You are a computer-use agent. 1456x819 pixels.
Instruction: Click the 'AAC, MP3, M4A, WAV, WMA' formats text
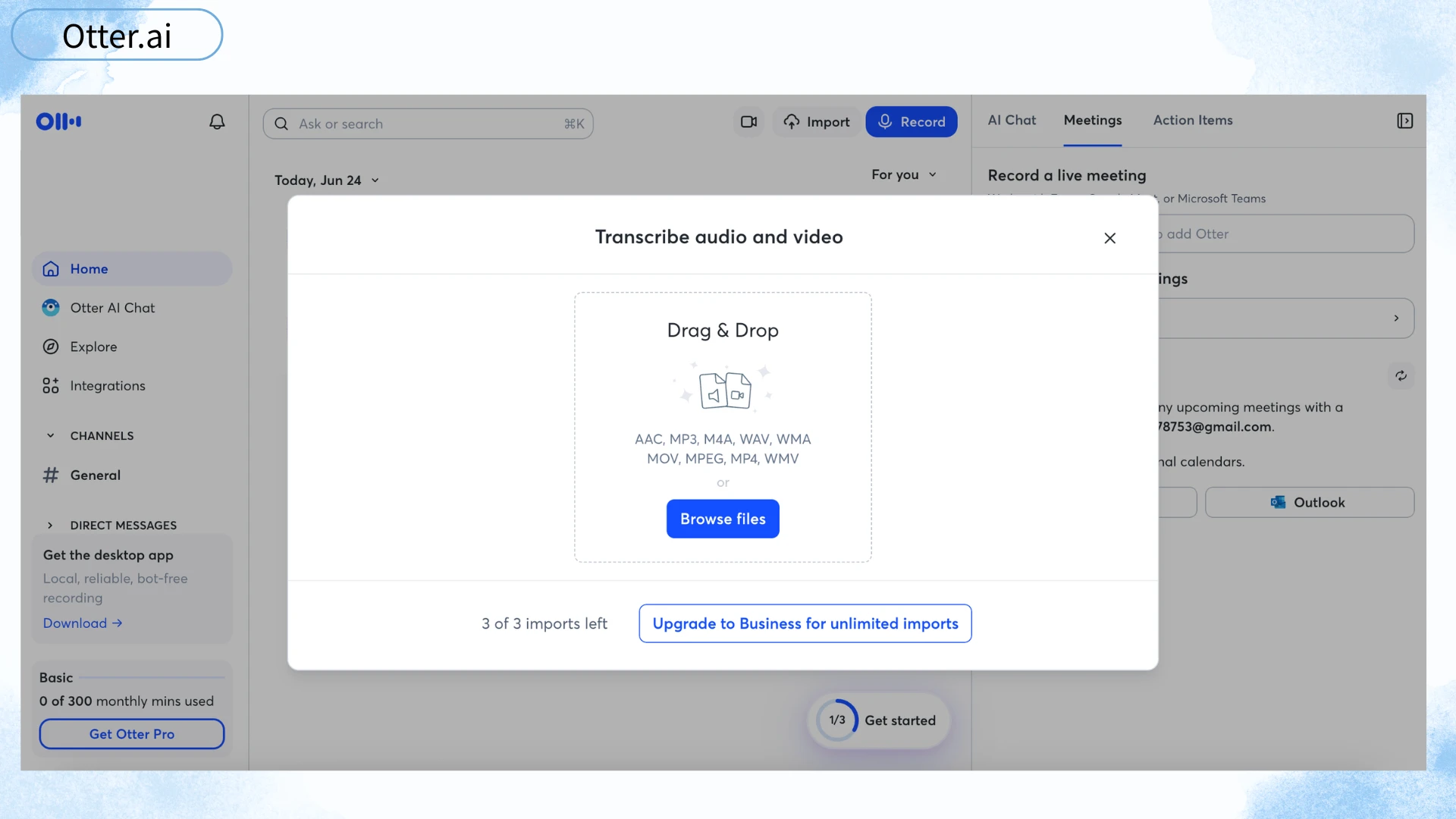pyautogui.click(x=723, y=439)
